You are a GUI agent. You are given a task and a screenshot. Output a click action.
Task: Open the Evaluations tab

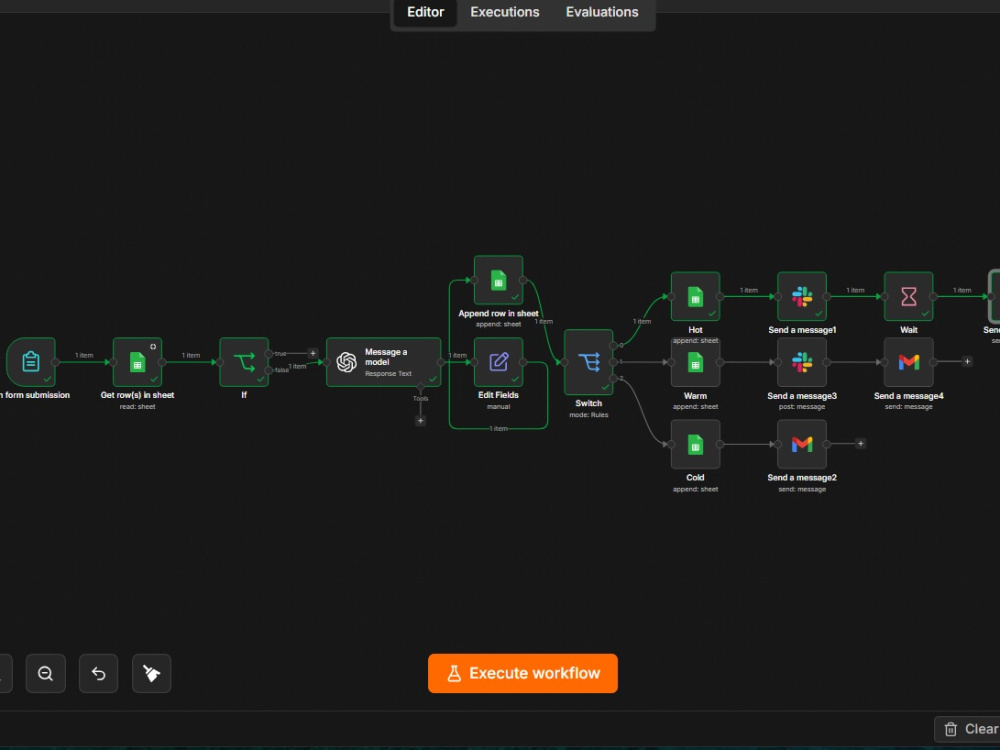(x=602, y=12)
